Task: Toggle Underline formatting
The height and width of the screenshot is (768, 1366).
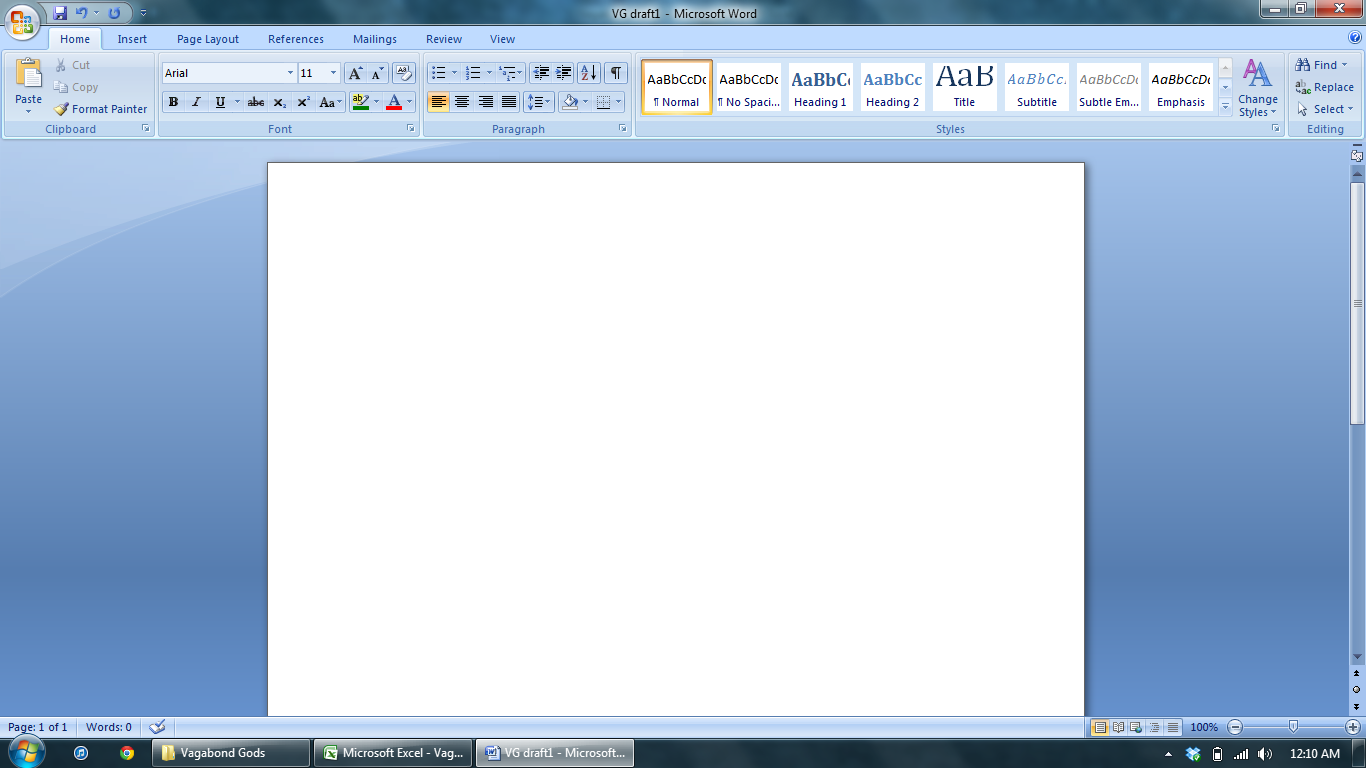Action: coord(220,102)
